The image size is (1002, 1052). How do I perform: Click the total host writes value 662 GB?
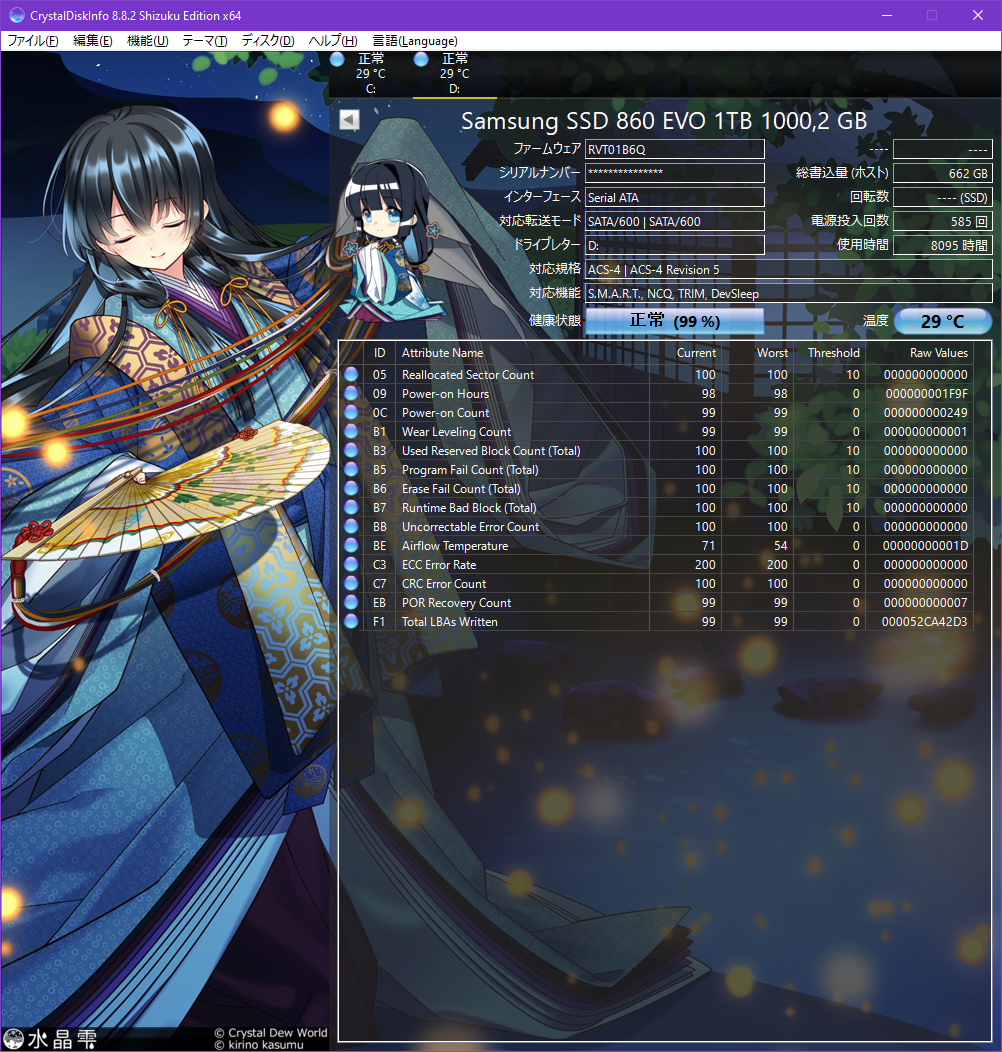coord(943,173)
